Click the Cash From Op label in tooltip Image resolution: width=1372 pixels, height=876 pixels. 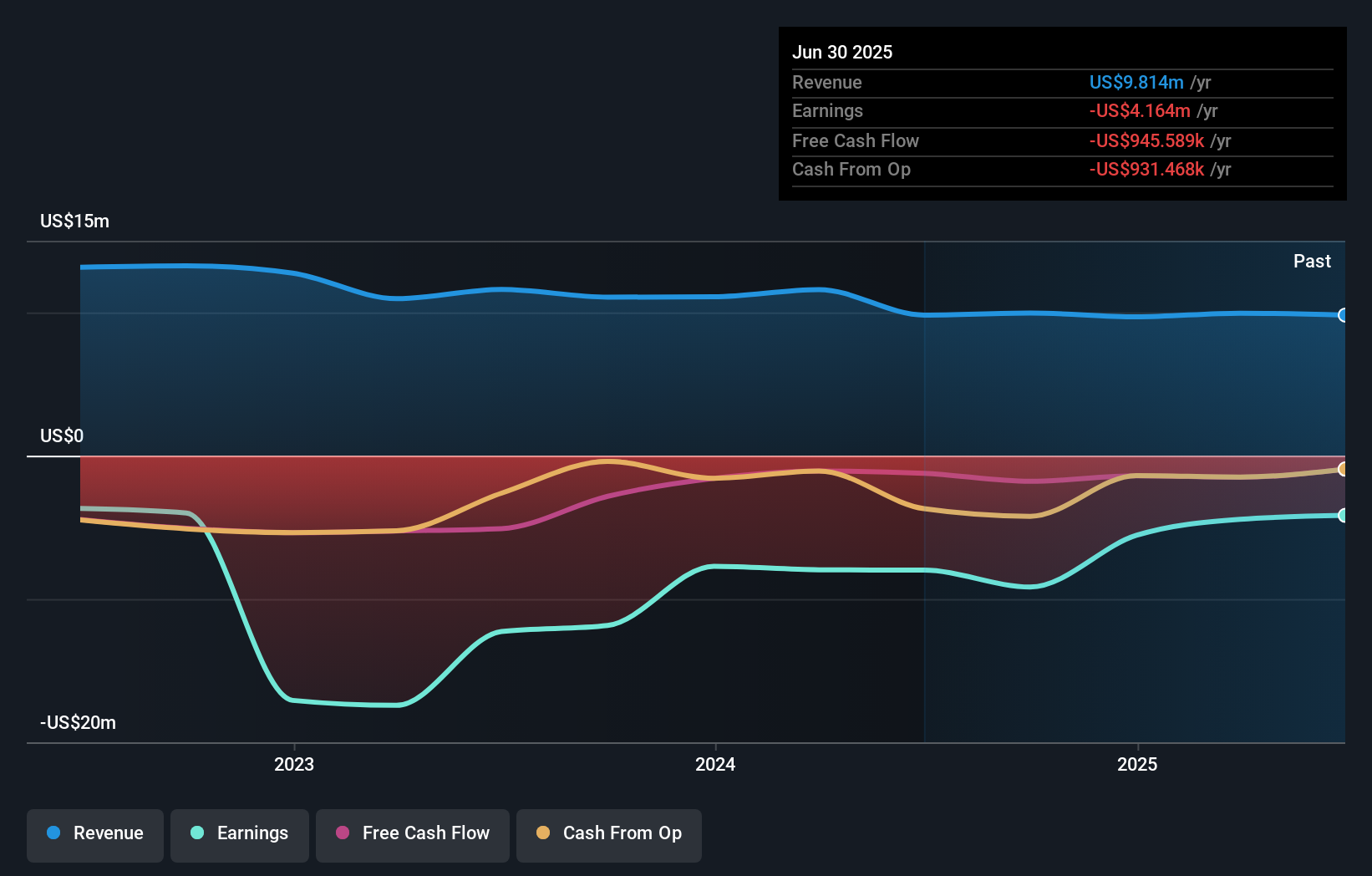pos(851,169)
